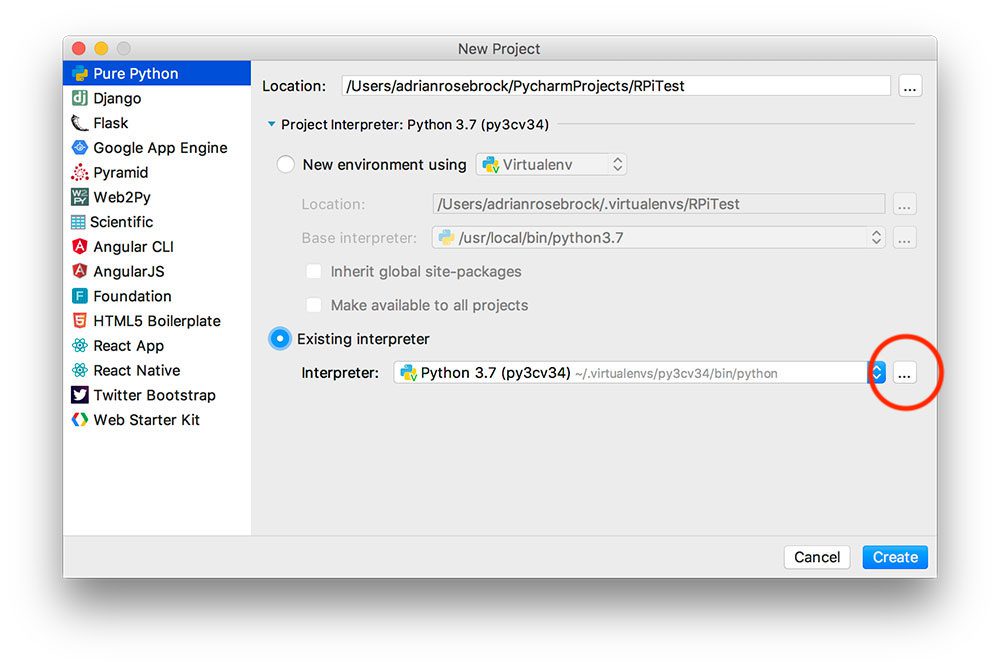This screenshot has height=668, width=1000.
Task: Select the New environment using radio button
Action: [x=286, y=165]
